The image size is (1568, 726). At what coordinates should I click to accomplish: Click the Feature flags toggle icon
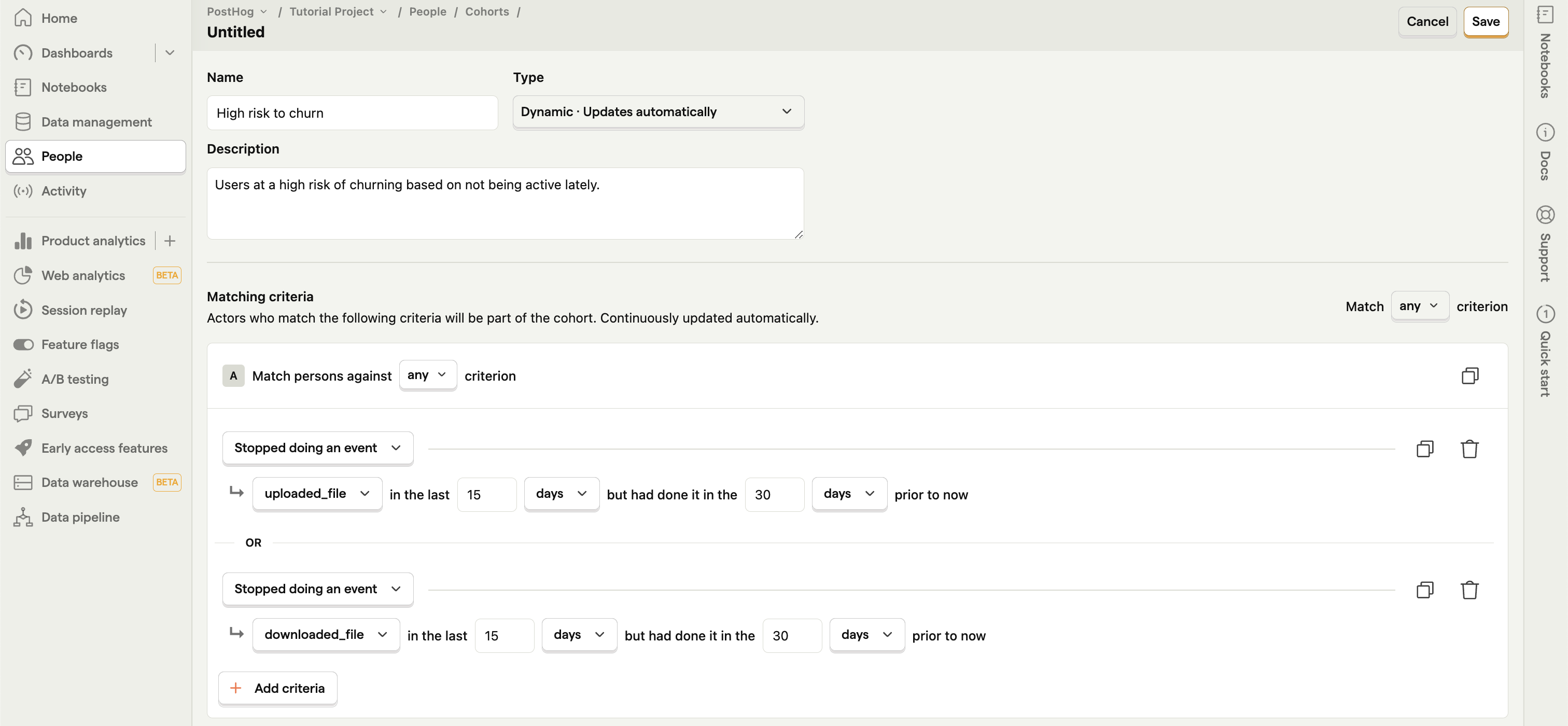23,344
